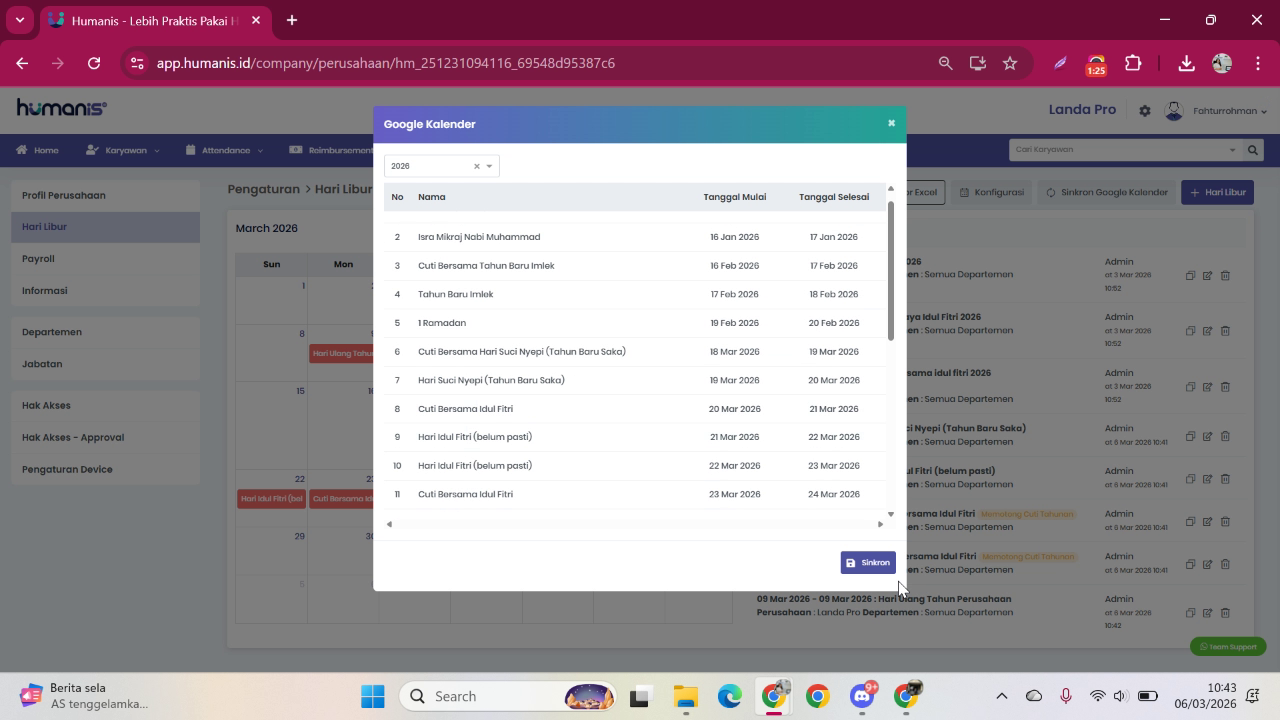Viewport: 1280px width, 720px height.
Task: Open the Cari Karyawan dropdown field
Action: [1125, 150]
